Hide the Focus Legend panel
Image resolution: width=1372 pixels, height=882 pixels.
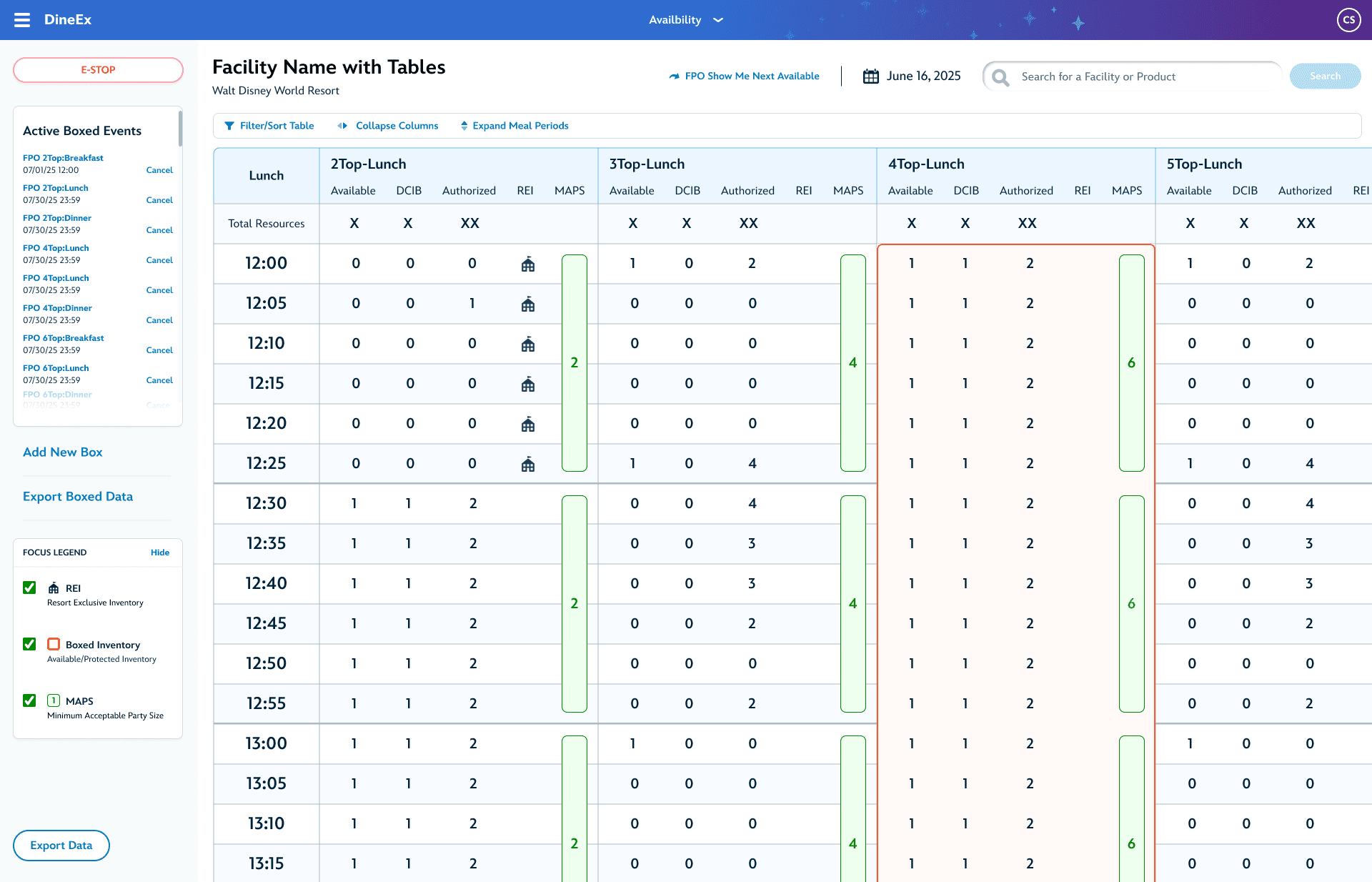[160, 553]
